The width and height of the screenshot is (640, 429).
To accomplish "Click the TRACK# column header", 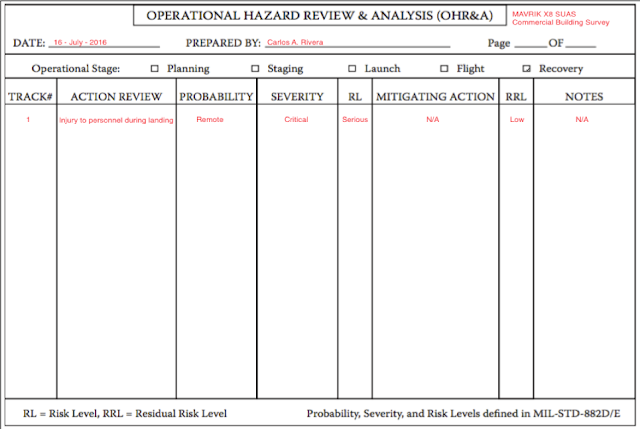I will [x=30, y=97].
